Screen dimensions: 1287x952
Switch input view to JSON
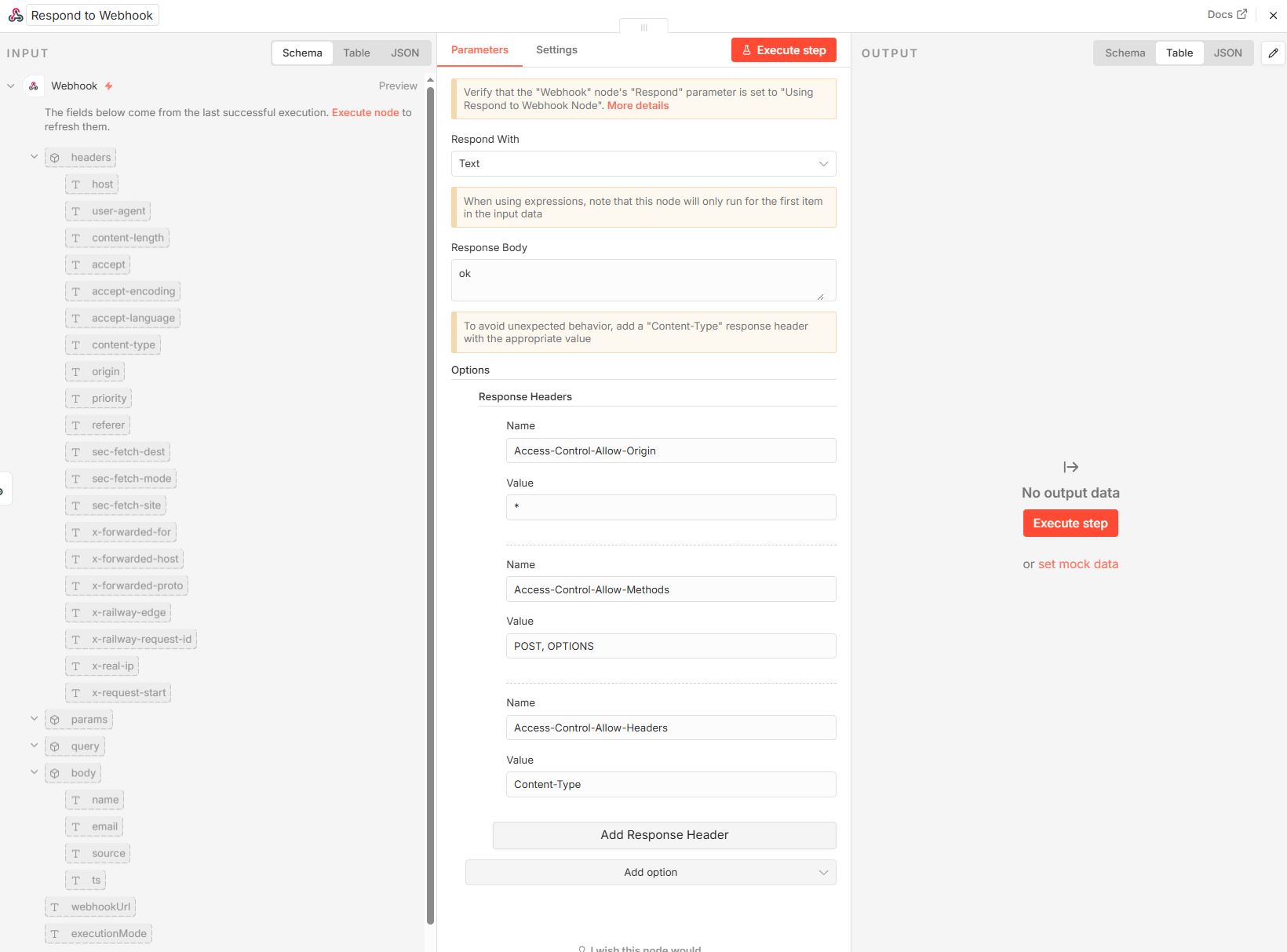[x=405, y=53]
